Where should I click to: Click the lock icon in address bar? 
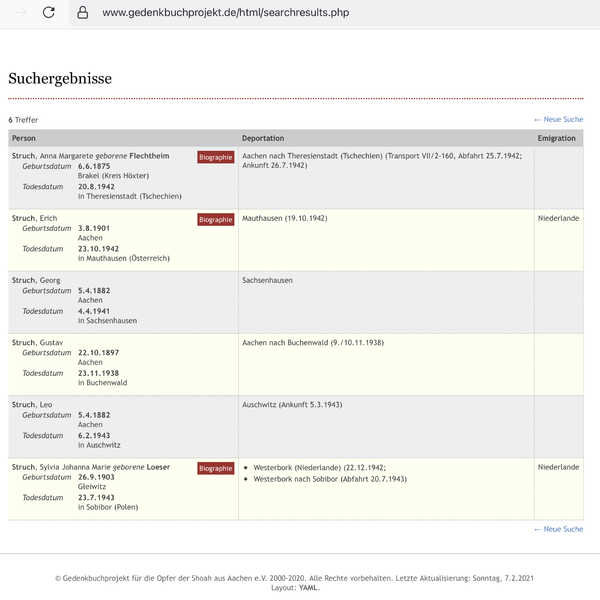pyautogui.click(x=82, y=13)
